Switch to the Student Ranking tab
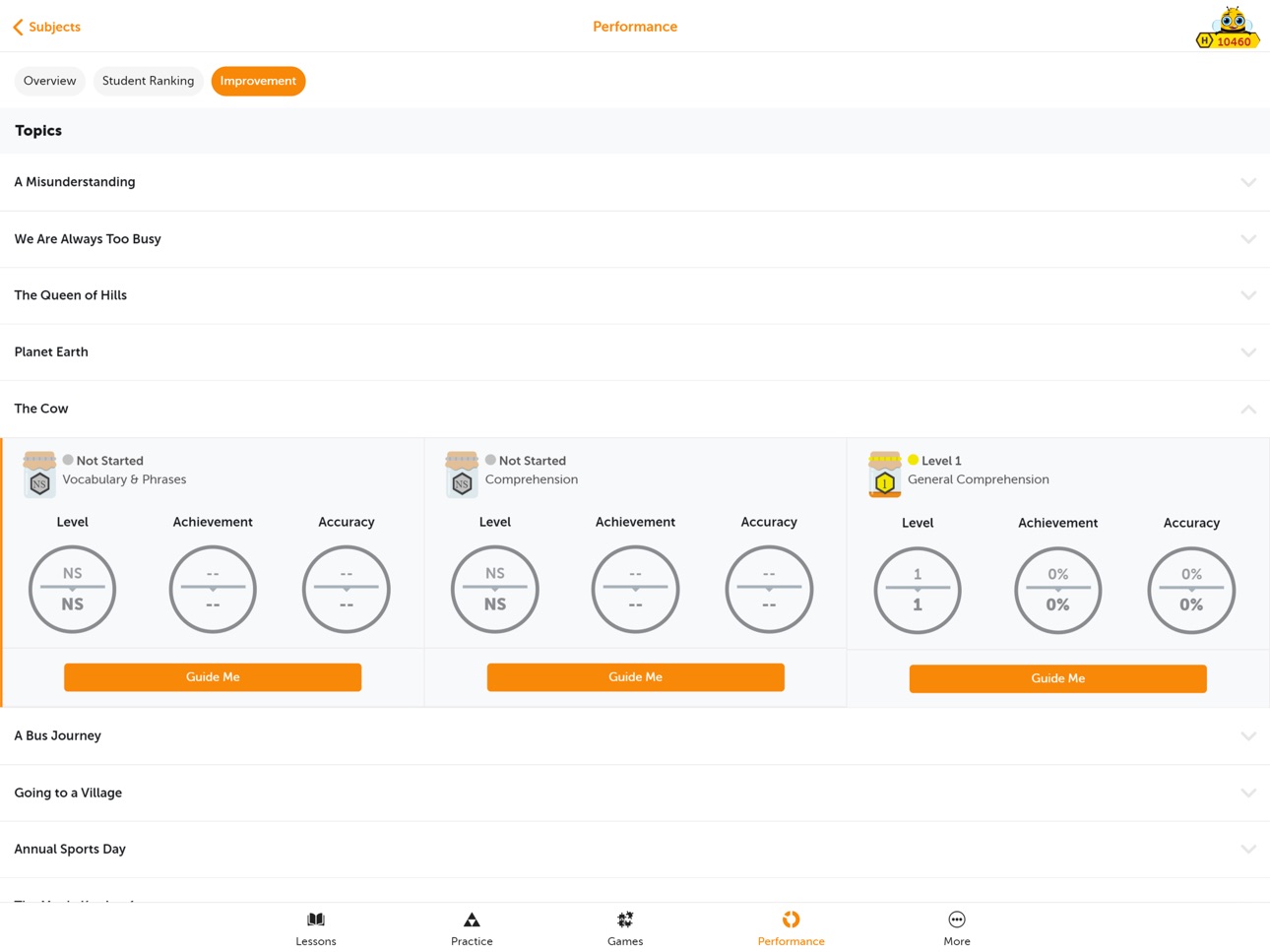 coord(148,81)
